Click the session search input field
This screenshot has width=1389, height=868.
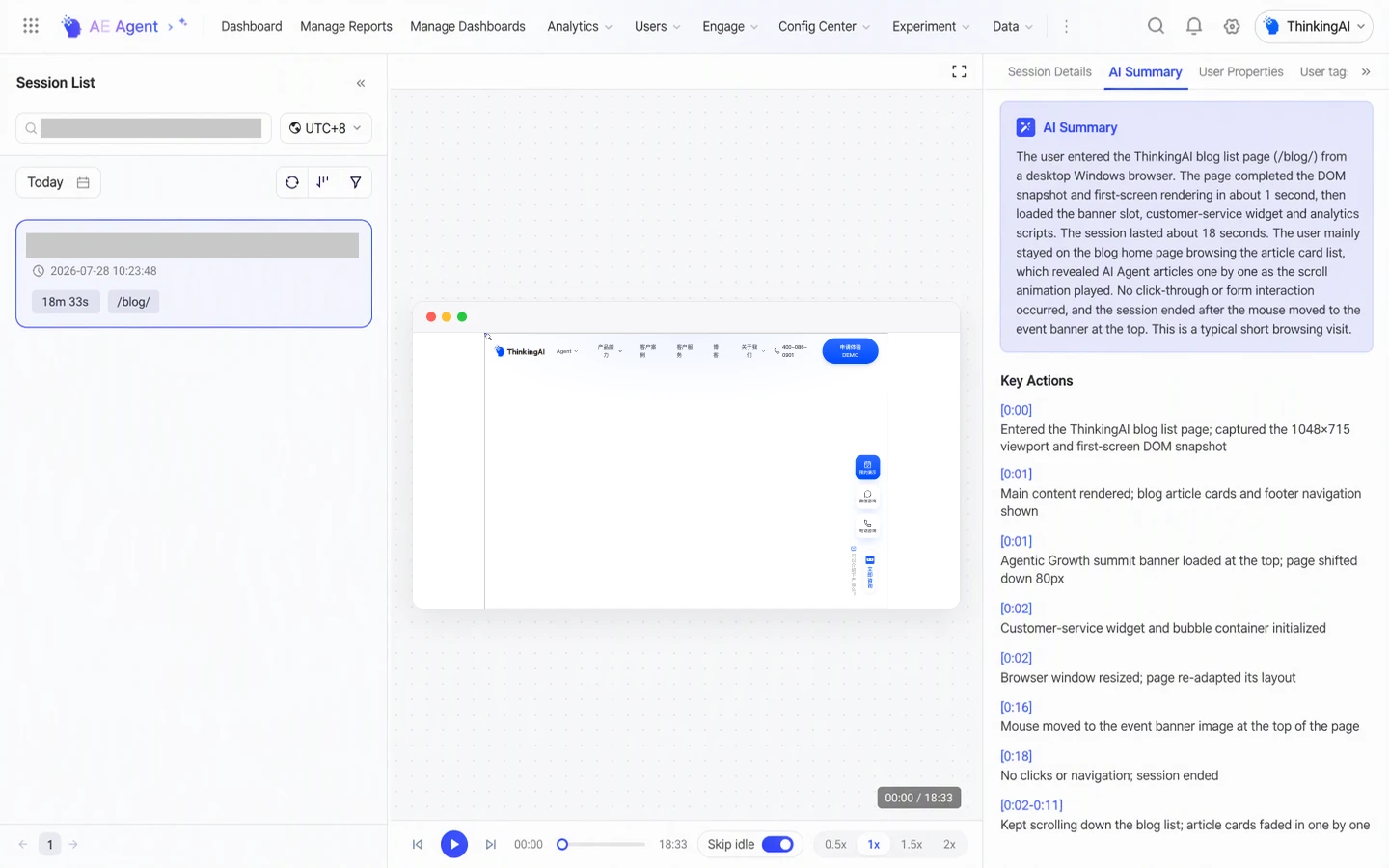[144, 128]
